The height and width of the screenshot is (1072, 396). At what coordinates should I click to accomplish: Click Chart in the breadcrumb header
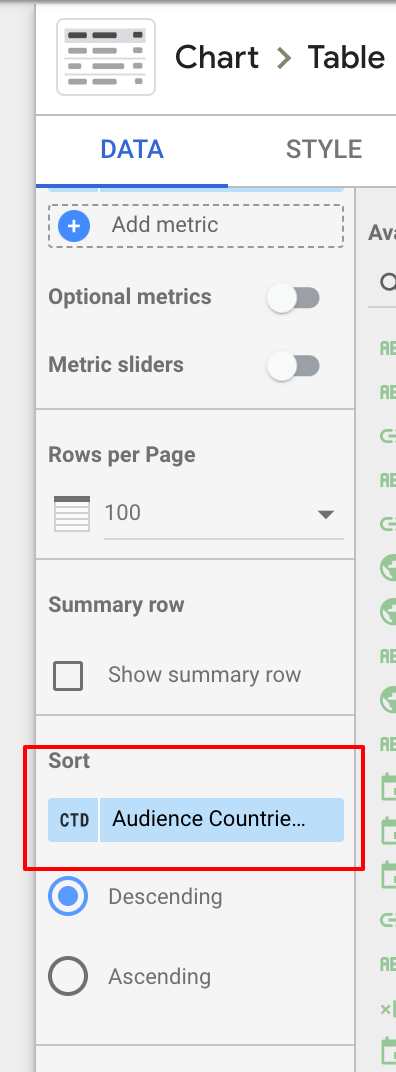pyautogui.click(x=217, y=57)
